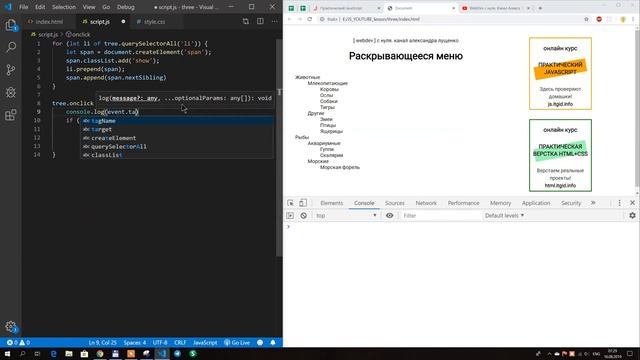
Task: Open the Debug menu
Action: point(126,7)
